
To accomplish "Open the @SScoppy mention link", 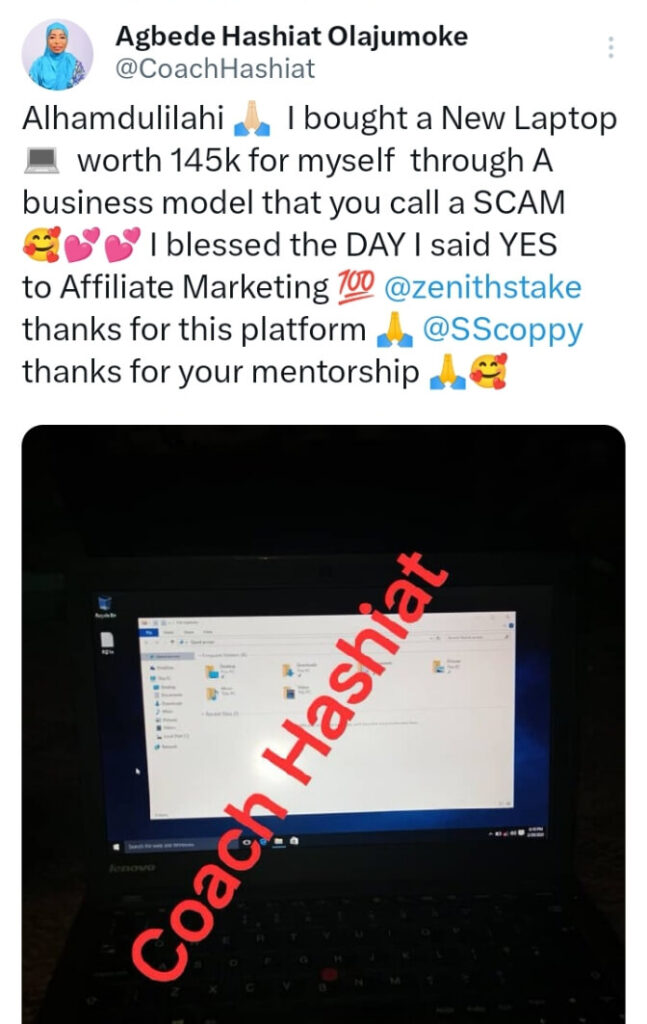I will click(502, 330).
